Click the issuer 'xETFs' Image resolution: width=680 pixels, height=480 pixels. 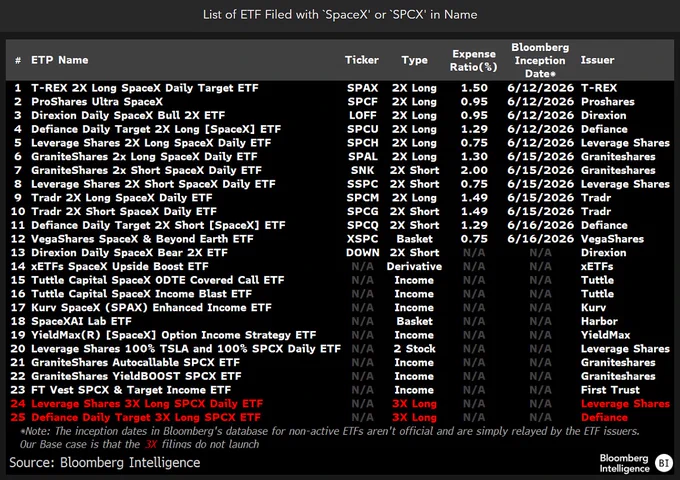click(x=597, y=266)
